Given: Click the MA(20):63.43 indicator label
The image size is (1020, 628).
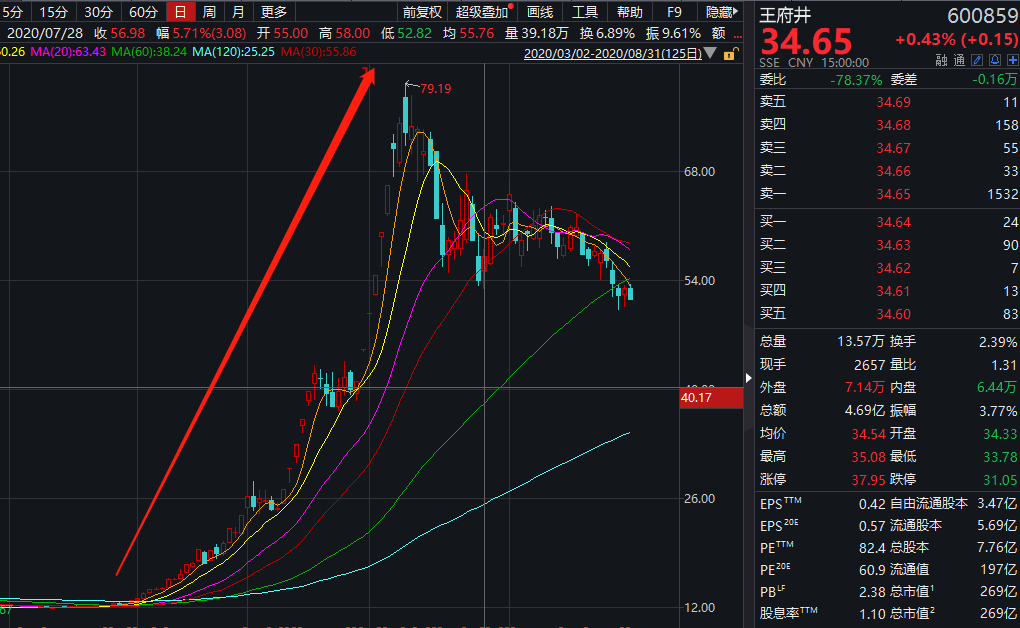Looking at the screenshot, I should tap(68, 51).
